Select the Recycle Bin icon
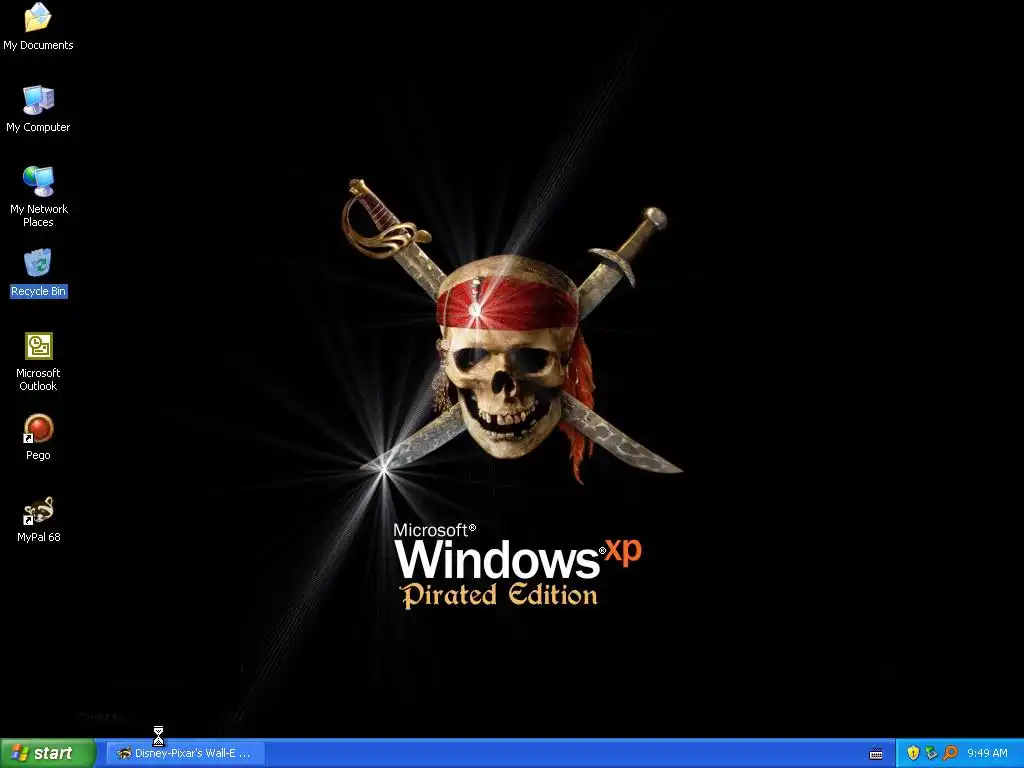This screenshot has height=768, width=1024. click(x=38, y=263)
